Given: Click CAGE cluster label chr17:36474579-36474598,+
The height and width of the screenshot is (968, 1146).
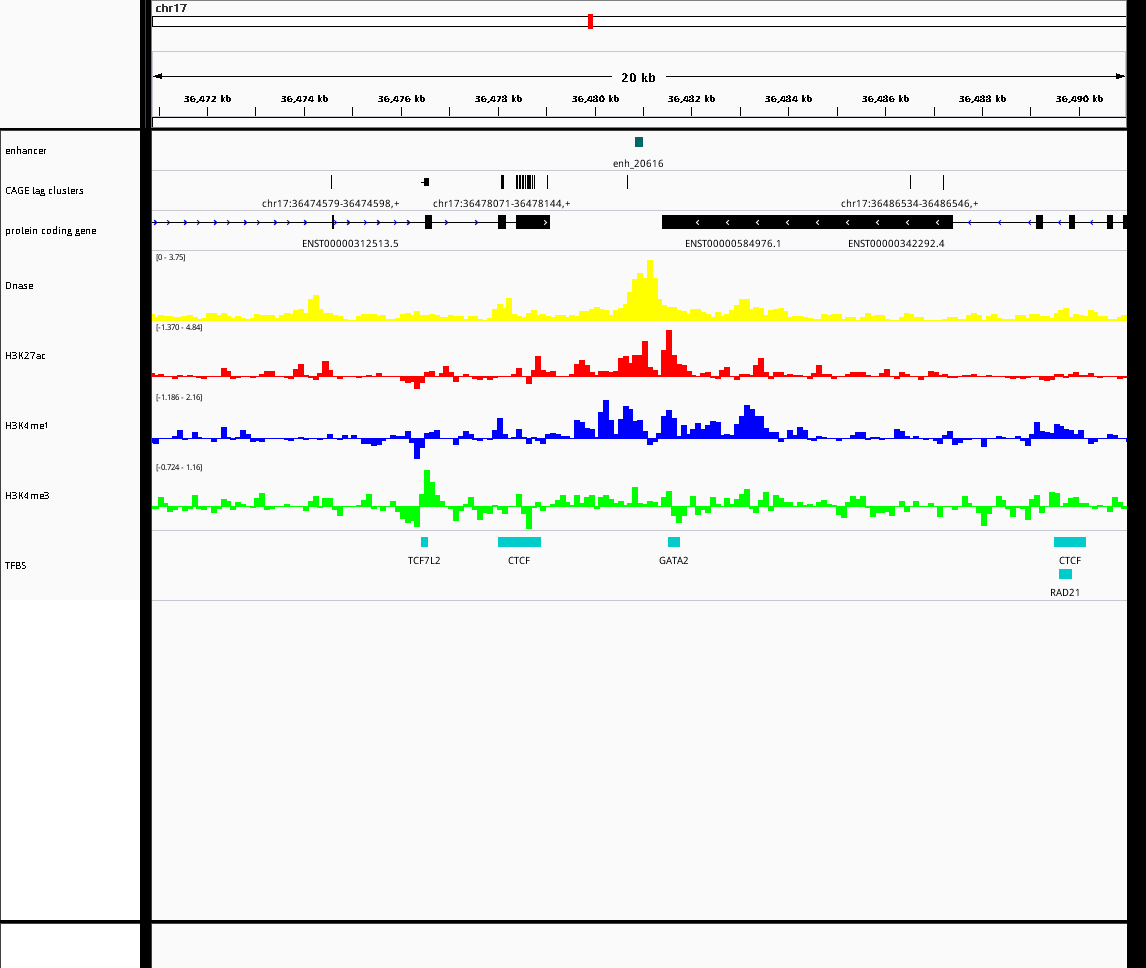Looking at the screenshot, I should (330, 204).
